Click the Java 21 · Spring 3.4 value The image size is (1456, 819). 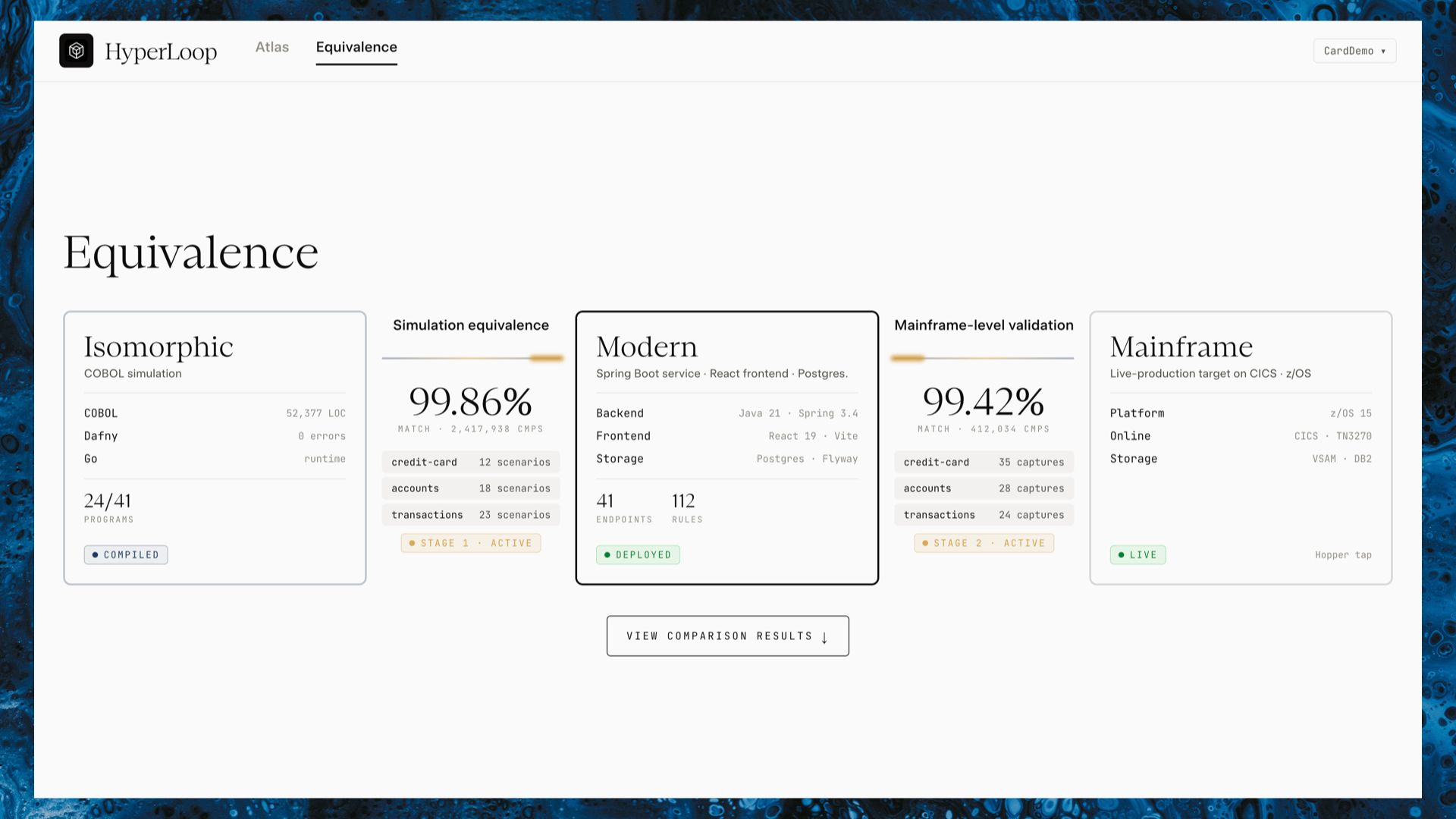(799, 413)
